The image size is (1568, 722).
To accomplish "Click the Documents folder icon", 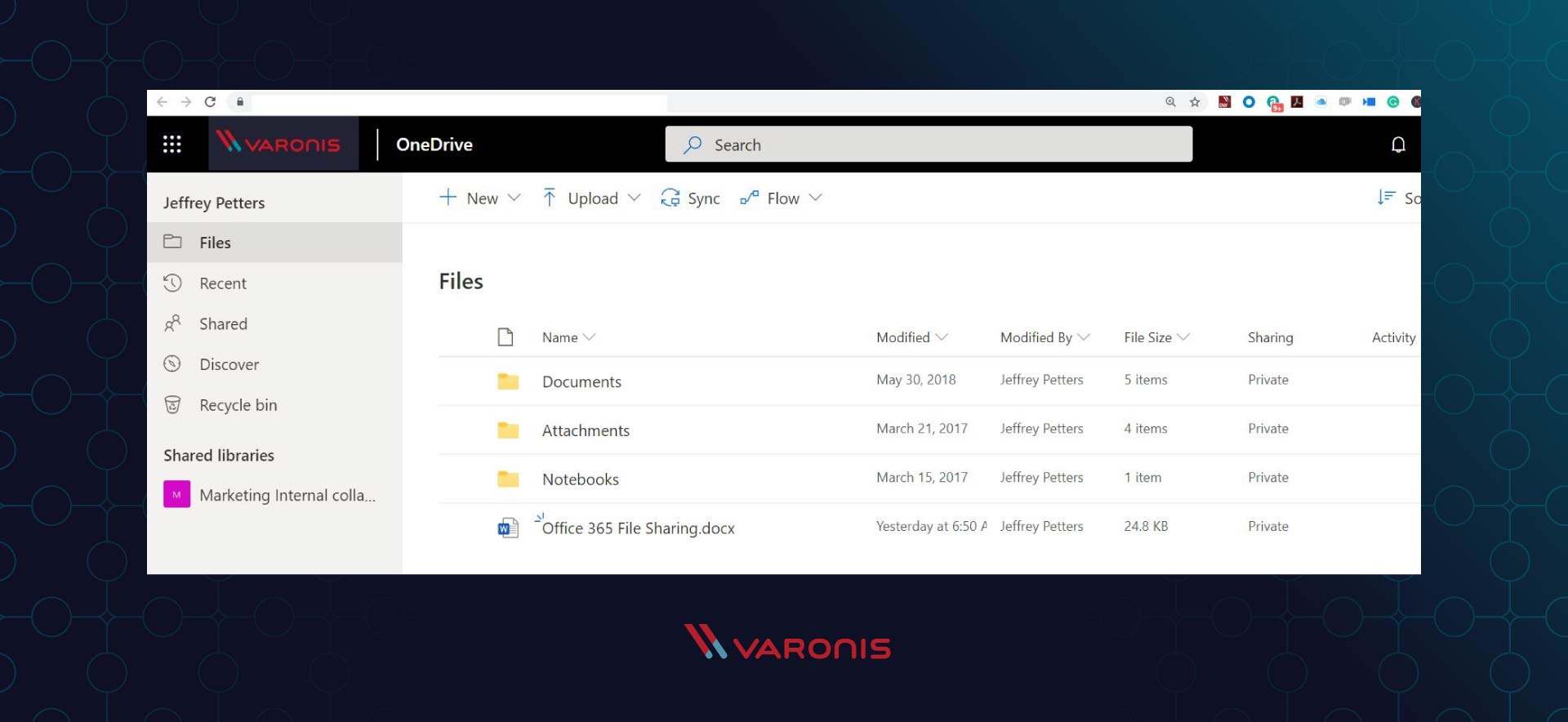I will click(508, 381).
